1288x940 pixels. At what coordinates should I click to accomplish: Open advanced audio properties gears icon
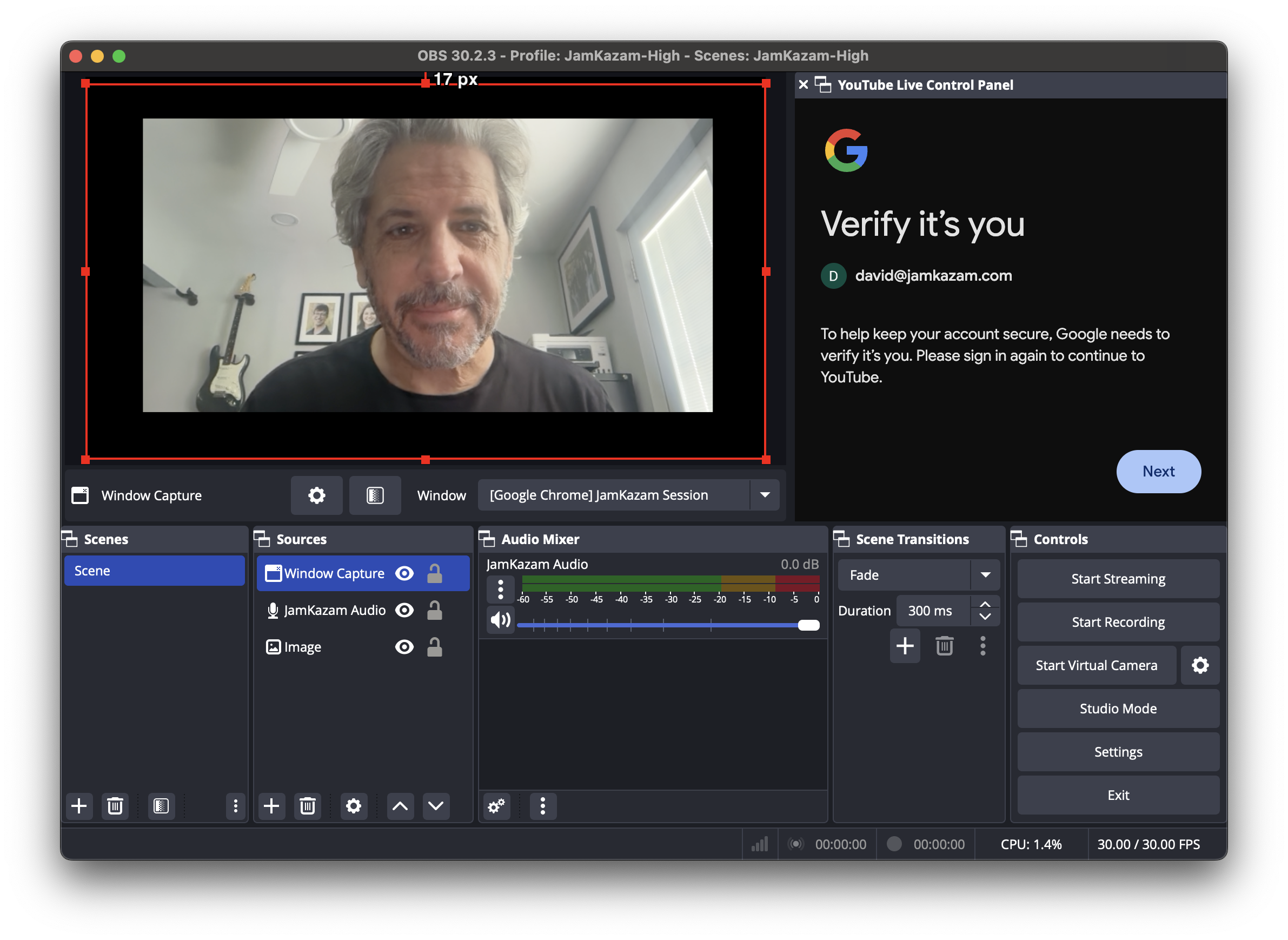click(496, 806)
